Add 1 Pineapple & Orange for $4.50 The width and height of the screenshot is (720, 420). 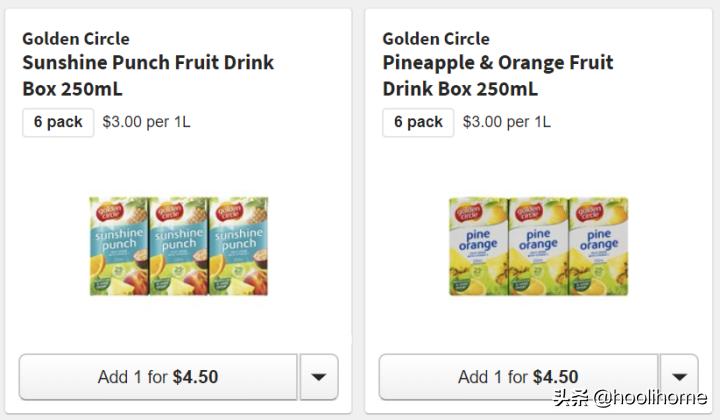pos(518,377)
